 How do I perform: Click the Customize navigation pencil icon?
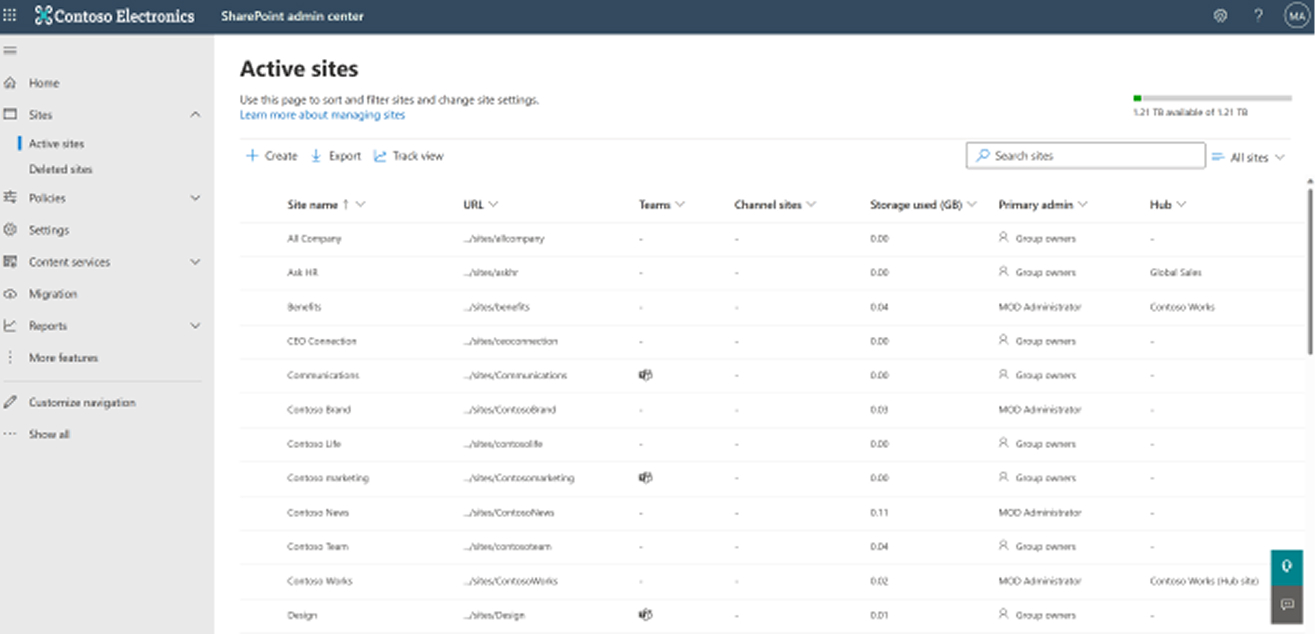10,402
